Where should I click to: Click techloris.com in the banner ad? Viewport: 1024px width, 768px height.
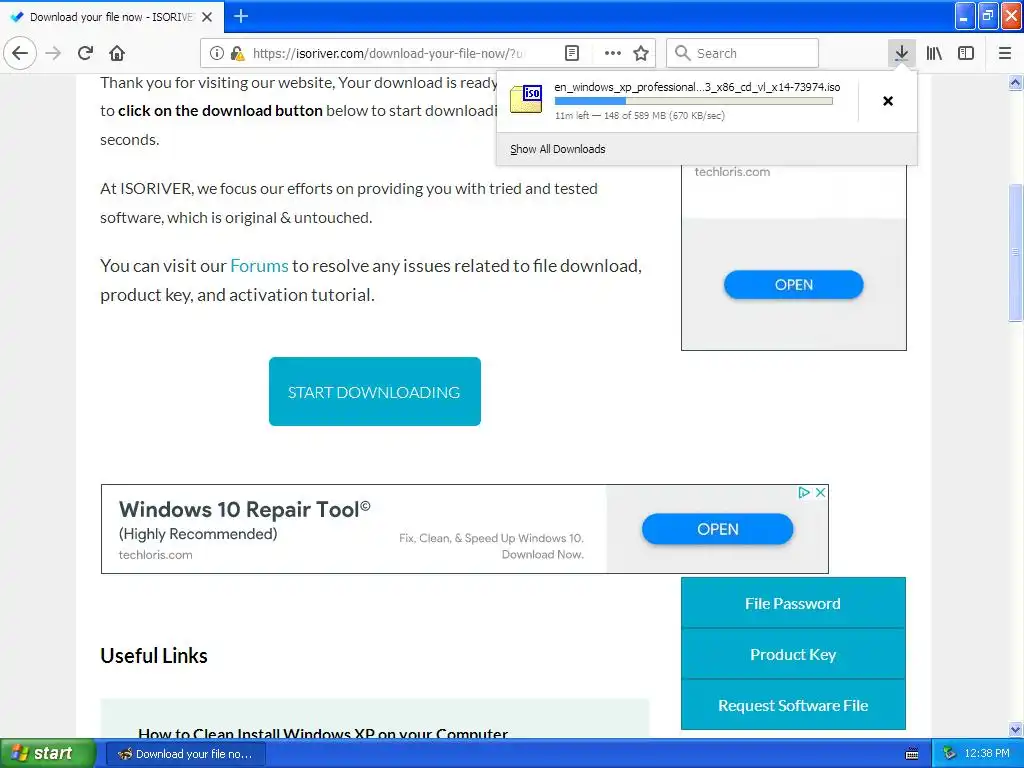[155, 554]
